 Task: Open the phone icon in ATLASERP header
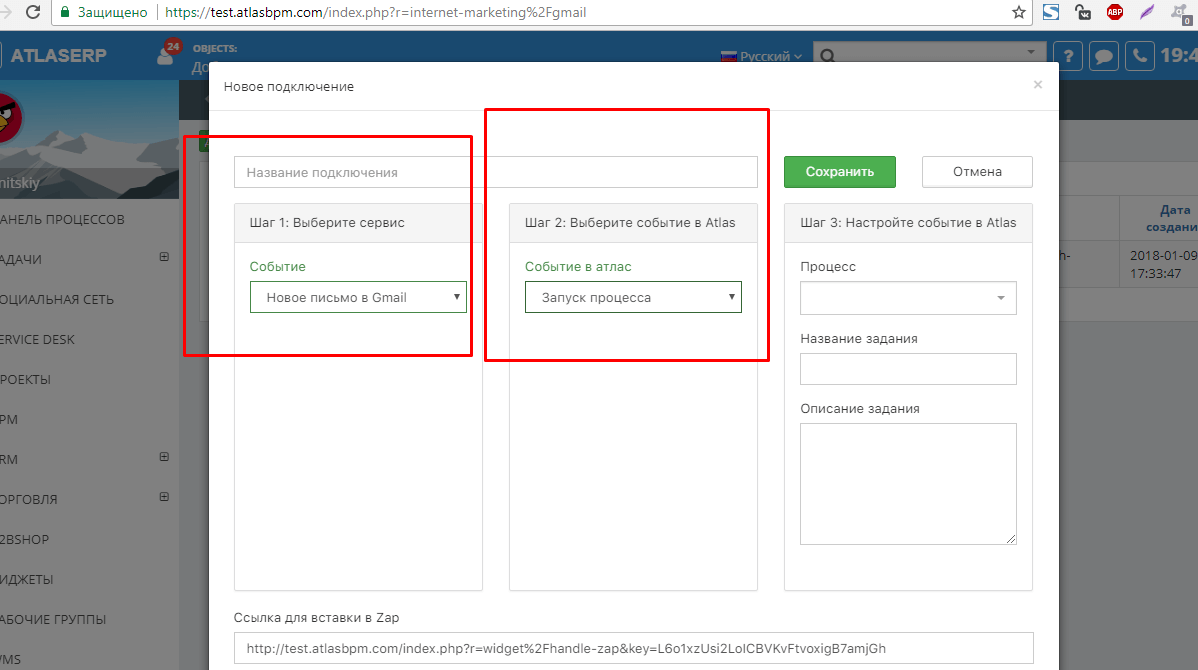tap(1139, 56)
